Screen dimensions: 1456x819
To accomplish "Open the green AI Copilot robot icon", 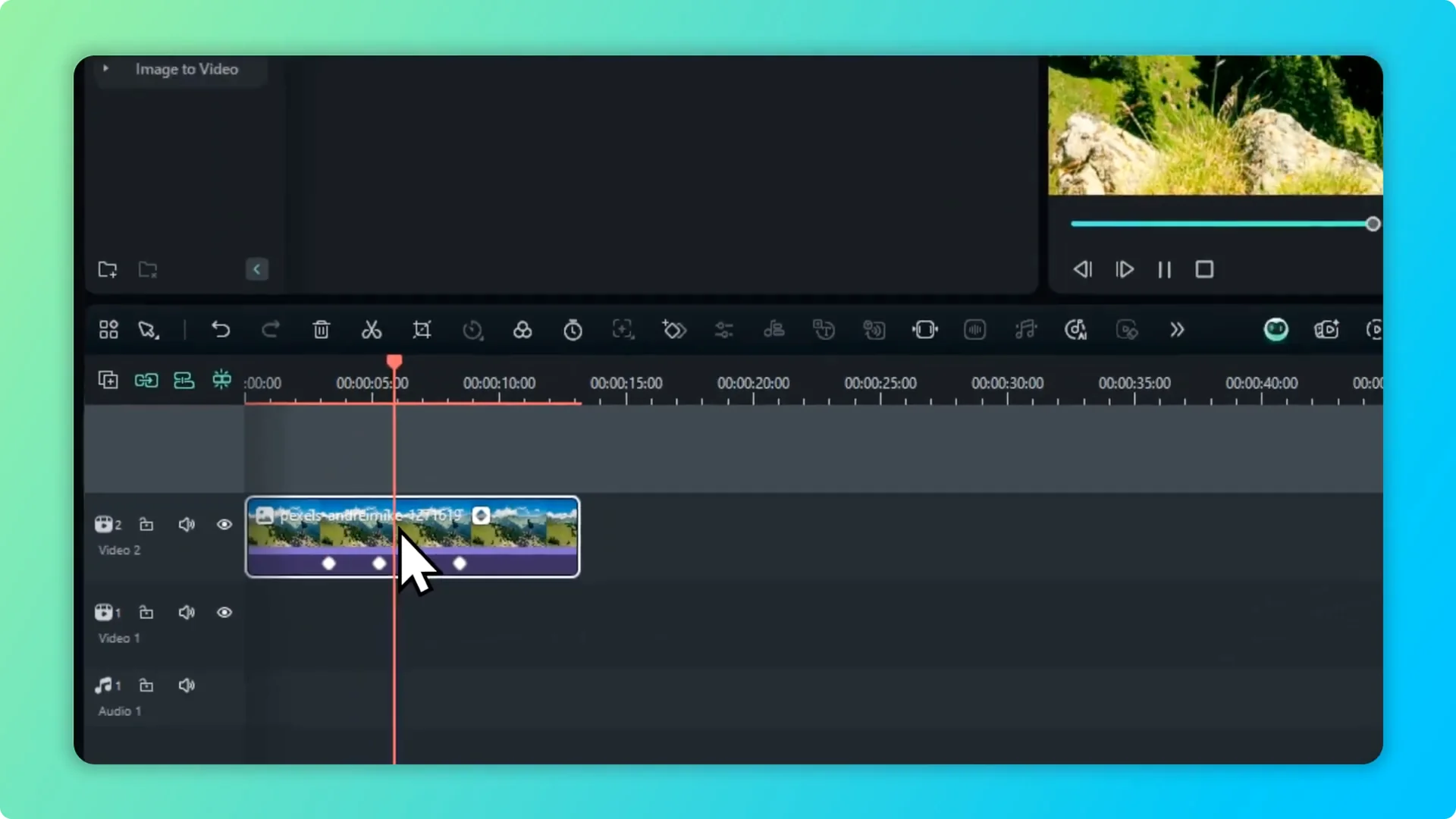I will click(1276, 329).
